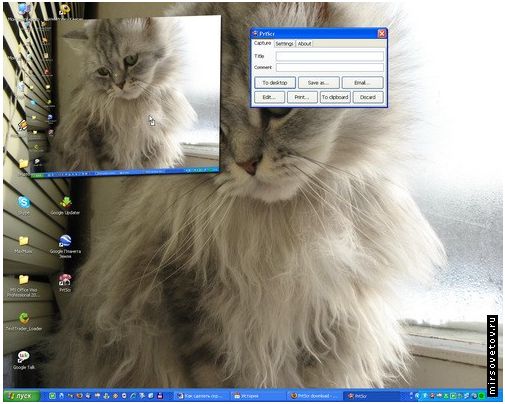Click the To desktop button

click(x=275, y=83)
